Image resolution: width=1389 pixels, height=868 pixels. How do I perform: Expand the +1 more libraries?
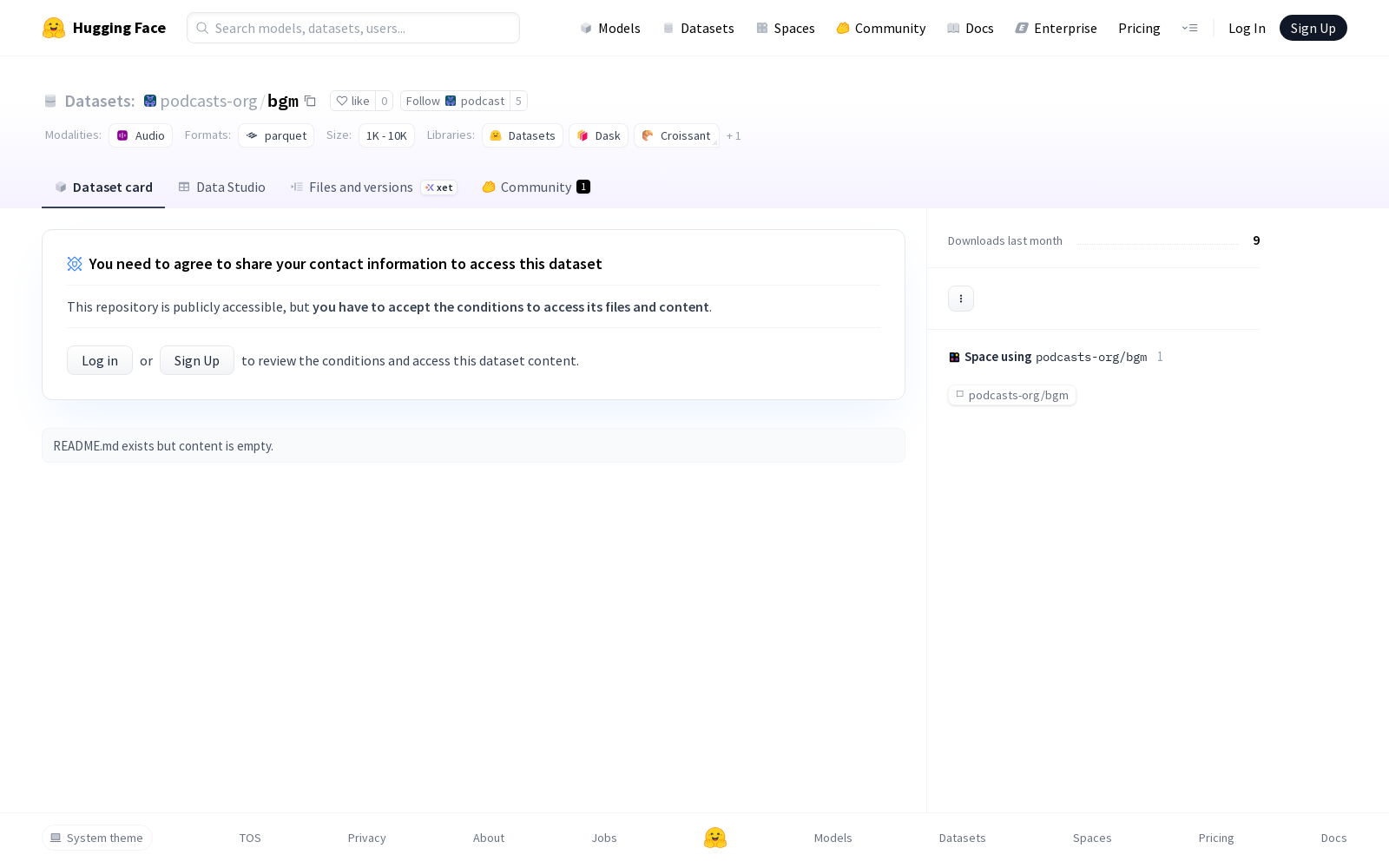tap(734, 136)
